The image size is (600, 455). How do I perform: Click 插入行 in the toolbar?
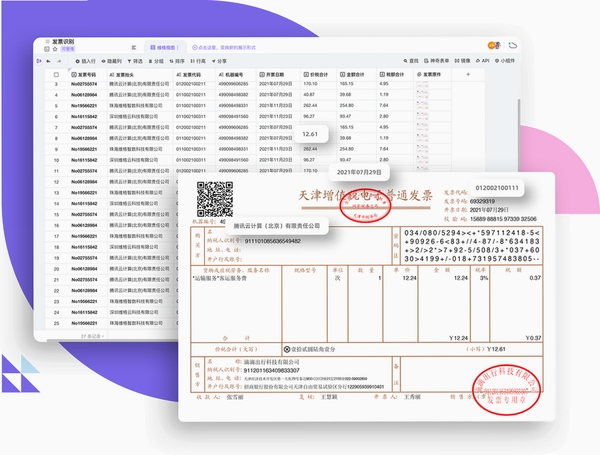[85, 61]
